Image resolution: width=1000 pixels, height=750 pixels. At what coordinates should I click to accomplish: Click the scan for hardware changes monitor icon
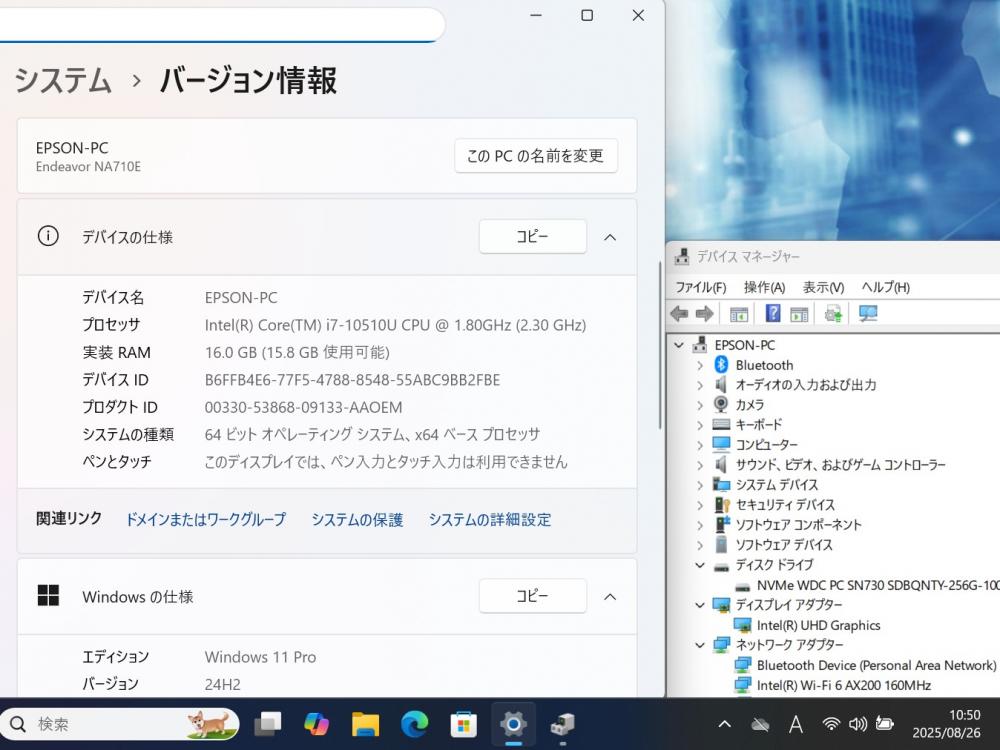click(x=868, y=313)
